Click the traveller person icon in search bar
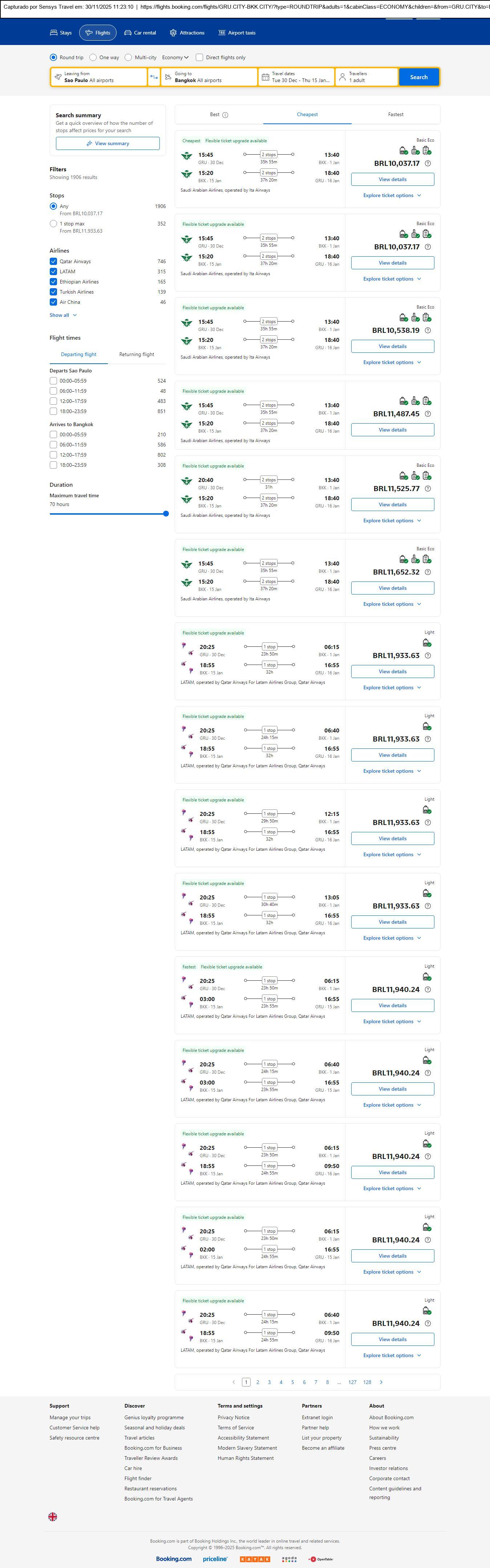490x1568 pixels. click(x=343, y=77)
